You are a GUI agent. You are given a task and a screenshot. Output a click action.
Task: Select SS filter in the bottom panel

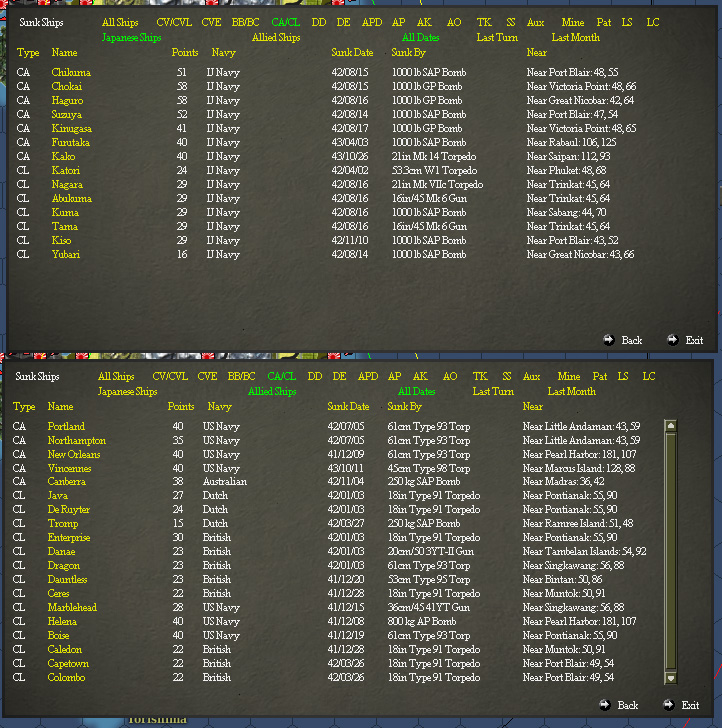pyautogui.click(x=506, y=376)
